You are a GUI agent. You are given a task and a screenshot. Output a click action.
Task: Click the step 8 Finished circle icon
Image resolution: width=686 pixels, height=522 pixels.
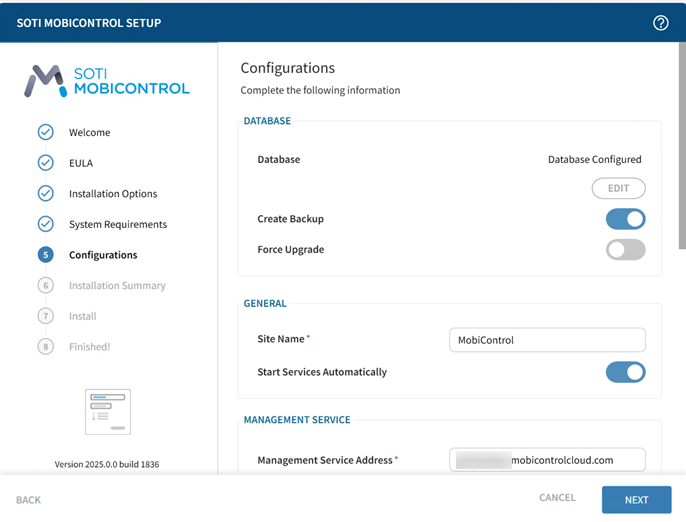click(x=45, y=347)
